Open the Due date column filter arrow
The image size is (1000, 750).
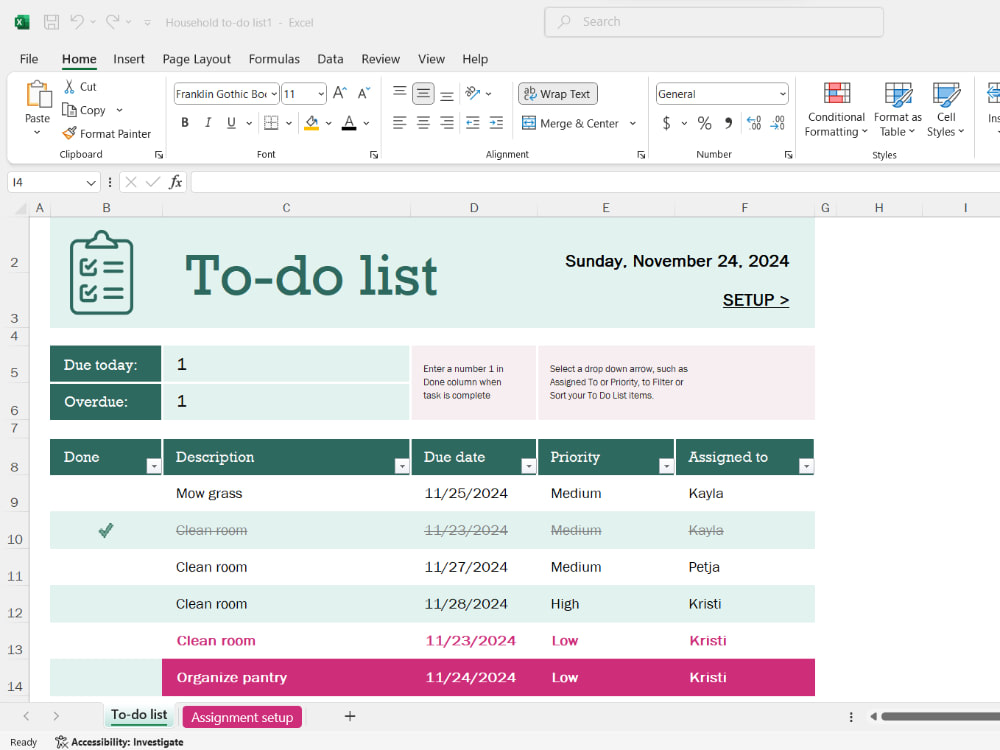point(528,466)
